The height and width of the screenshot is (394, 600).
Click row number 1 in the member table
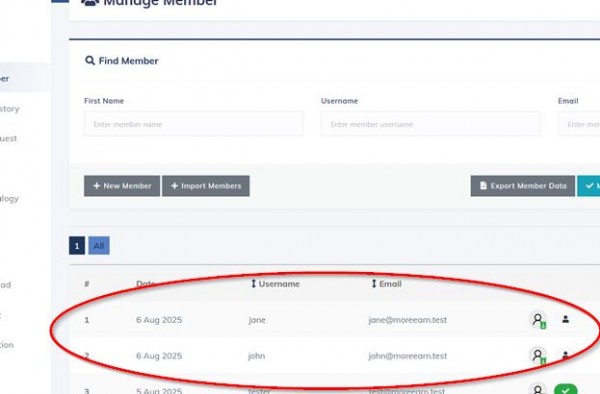[x=87, y=320]
